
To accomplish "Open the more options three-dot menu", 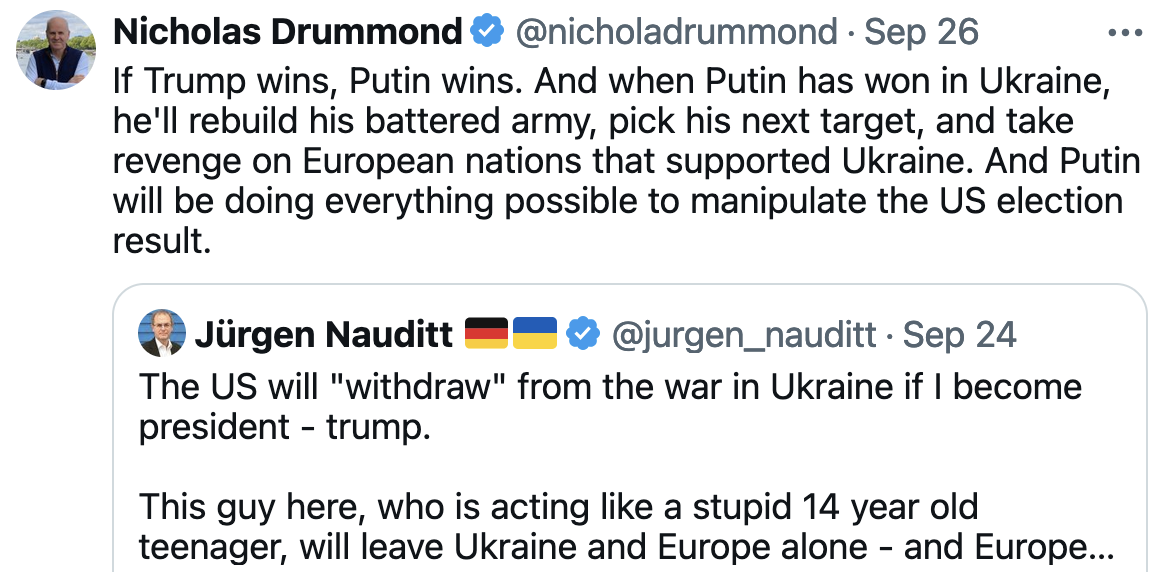I will (1125, 32).
